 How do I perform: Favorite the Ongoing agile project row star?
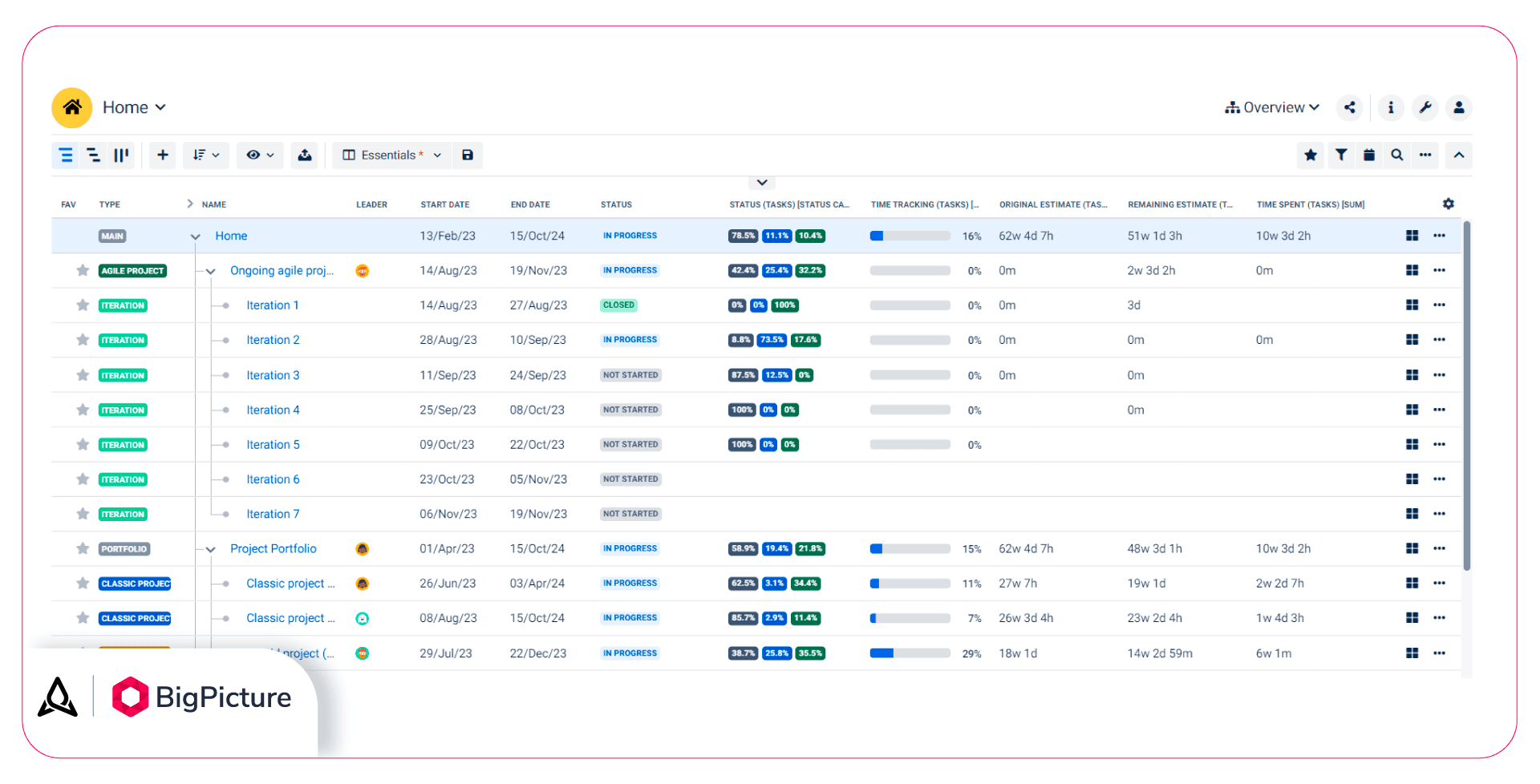(83, 270)
